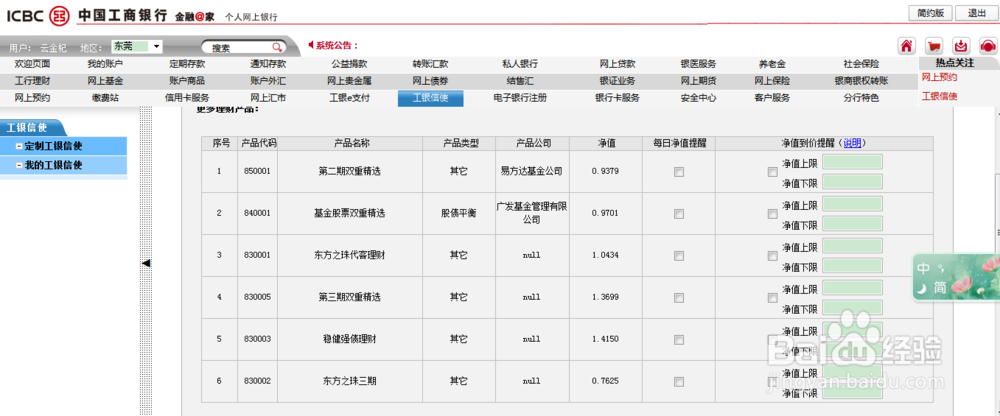Click the magnifier icon in search box
This screenshot has width=1000, height=416.
[277, 47]
